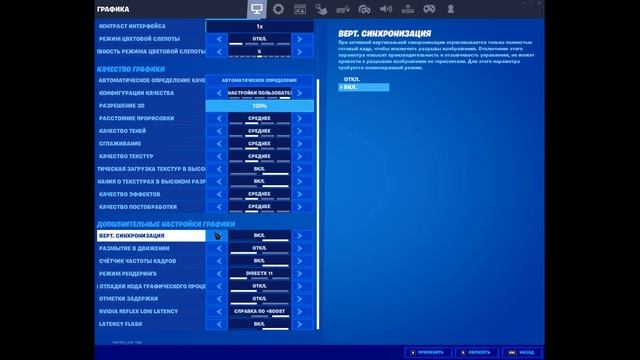The width and height of the screenshot is (640, 360).
Task: Open the touch and motion settings tab
Action: [321, 9]
